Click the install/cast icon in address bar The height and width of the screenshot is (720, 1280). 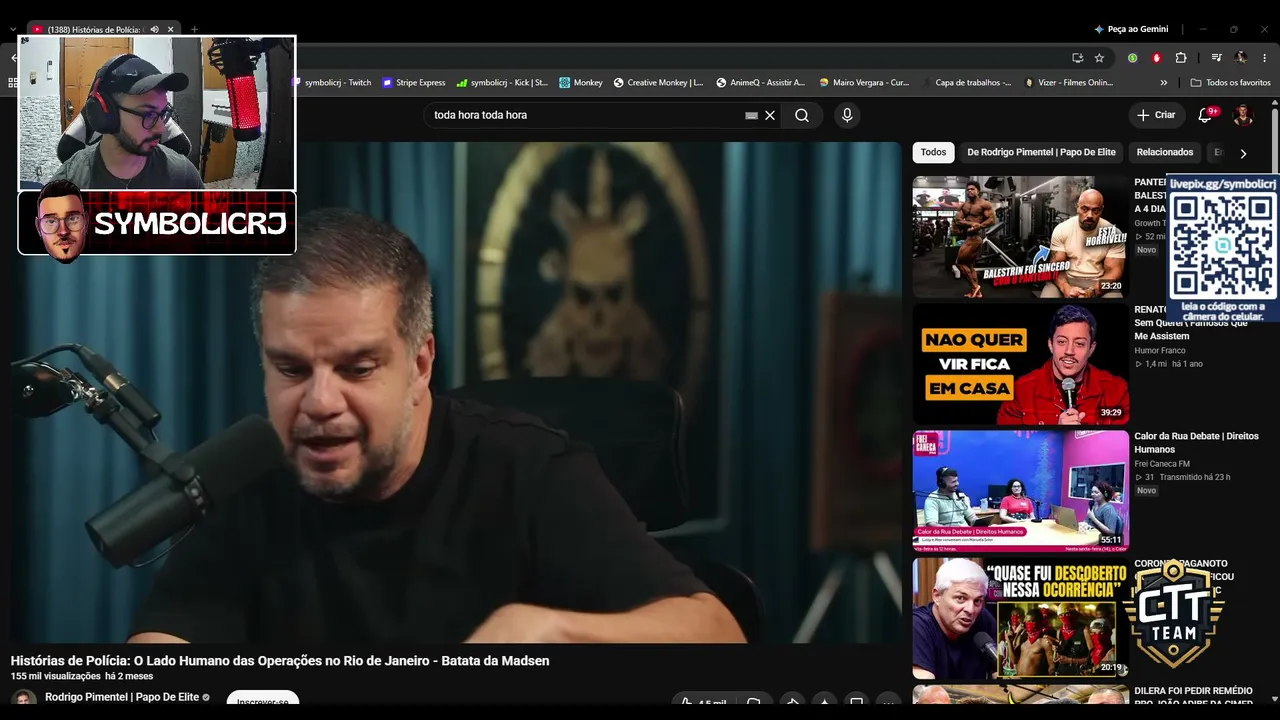(x=1077, y=58)
